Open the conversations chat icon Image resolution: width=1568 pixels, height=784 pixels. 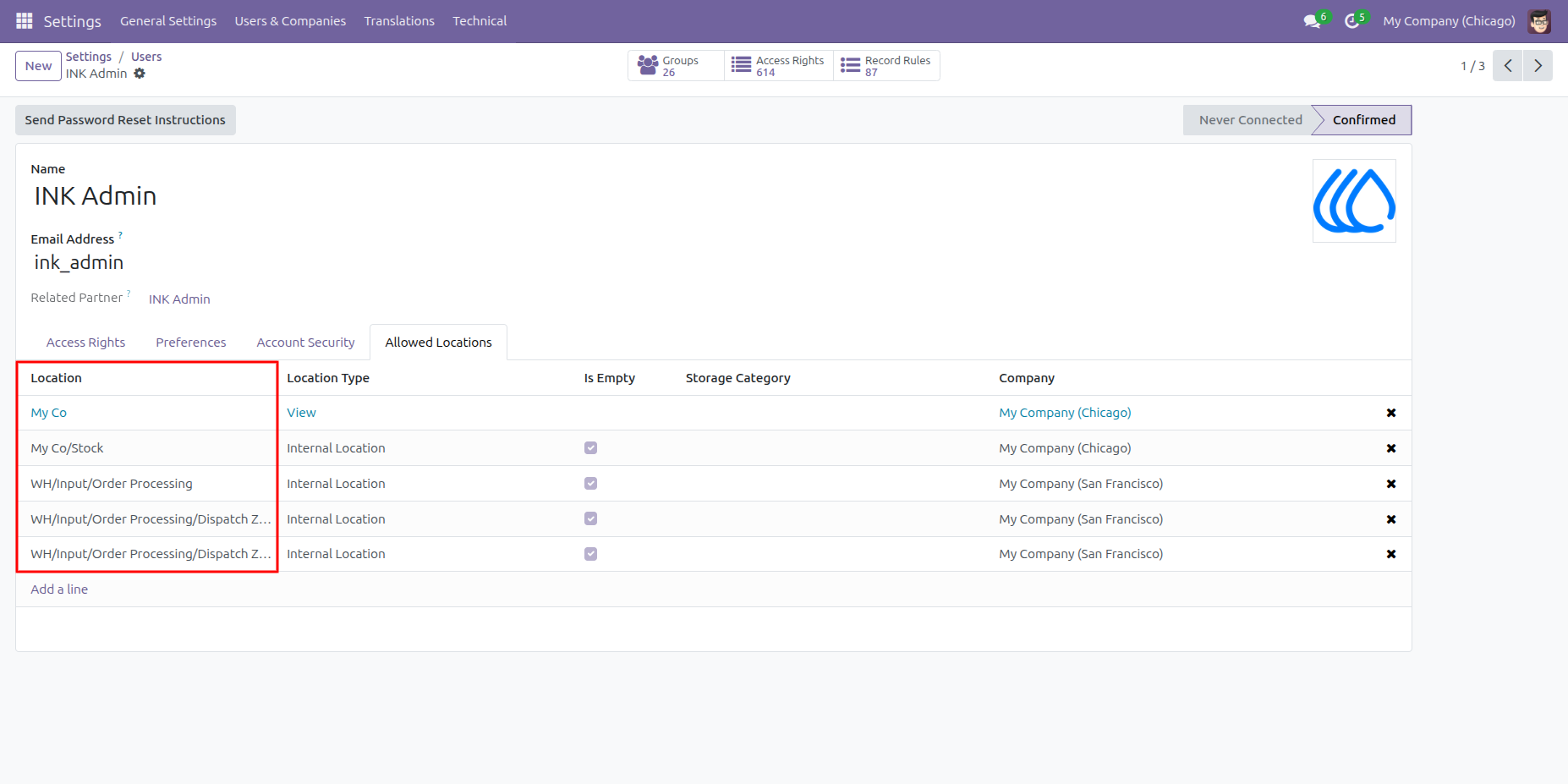click(1313, 20)
